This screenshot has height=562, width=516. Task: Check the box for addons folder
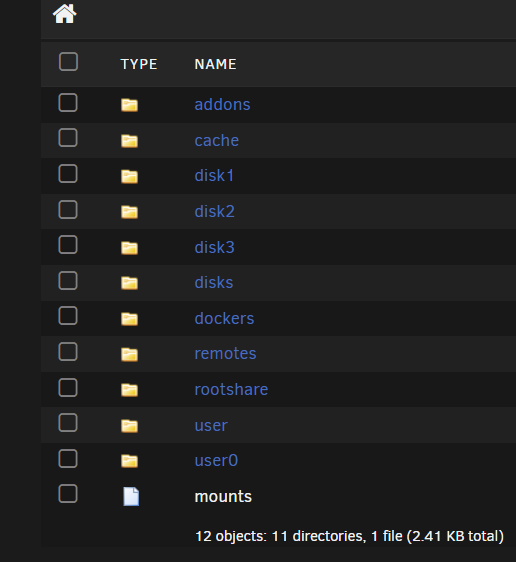click(x=68, y=103)
